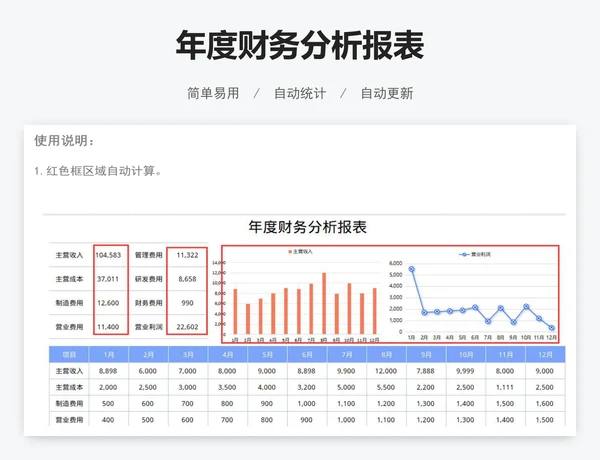
Task: Click the 管理费用 label in summary
Action: (x=148, y=255)
